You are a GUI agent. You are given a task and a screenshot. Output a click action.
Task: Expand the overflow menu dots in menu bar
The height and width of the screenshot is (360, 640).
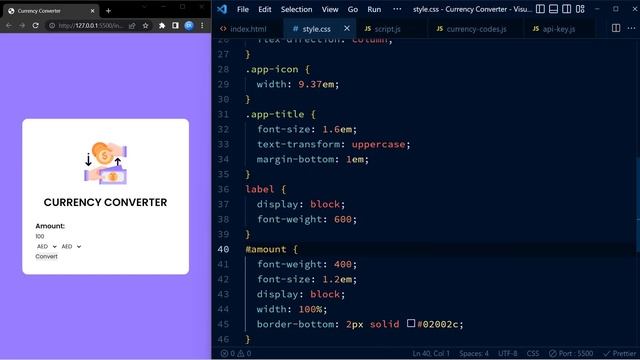(397, 9)
